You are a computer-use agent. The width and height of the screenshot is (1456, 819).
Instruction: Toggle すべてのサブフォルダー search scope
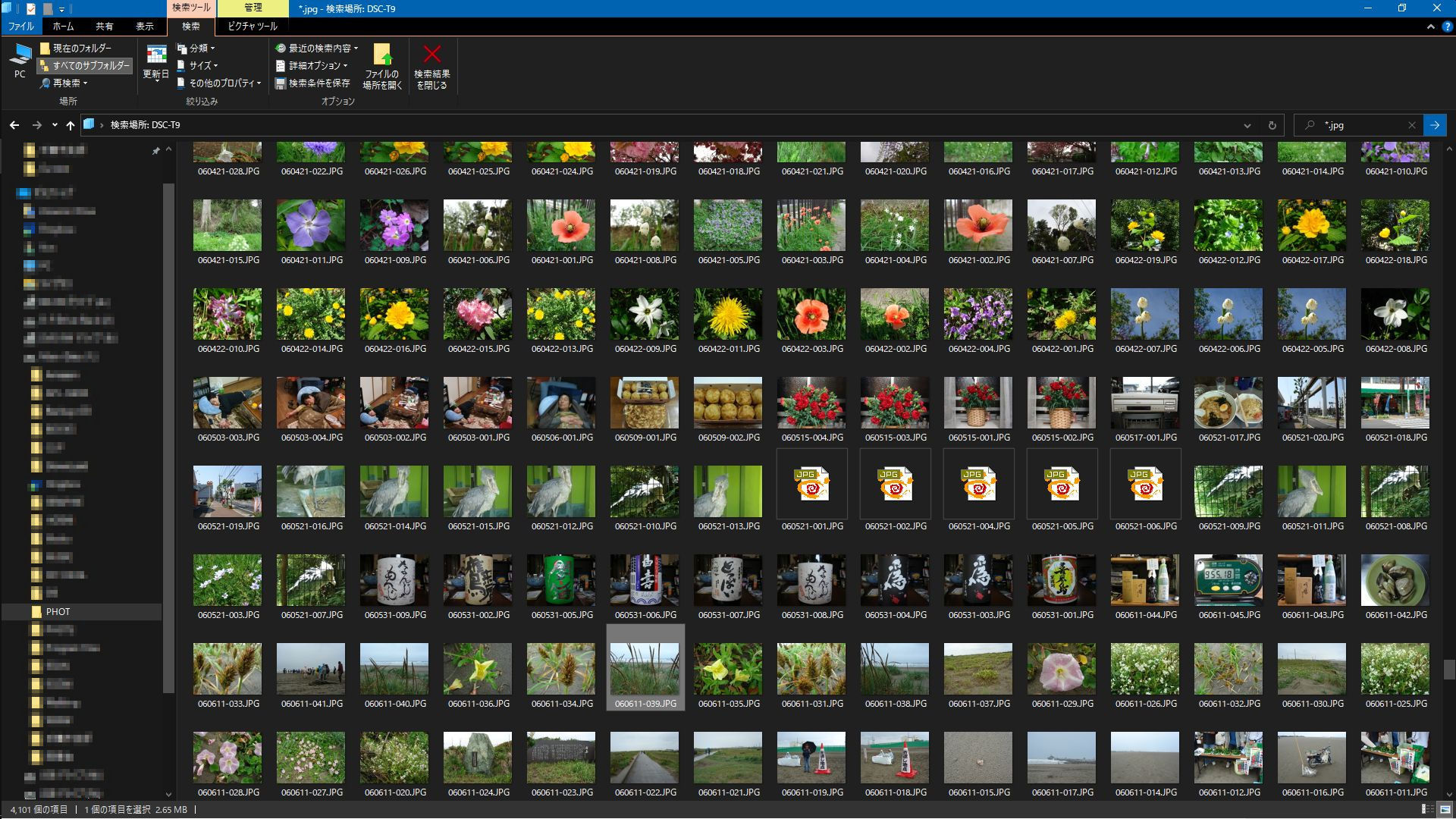pos(85,66)
